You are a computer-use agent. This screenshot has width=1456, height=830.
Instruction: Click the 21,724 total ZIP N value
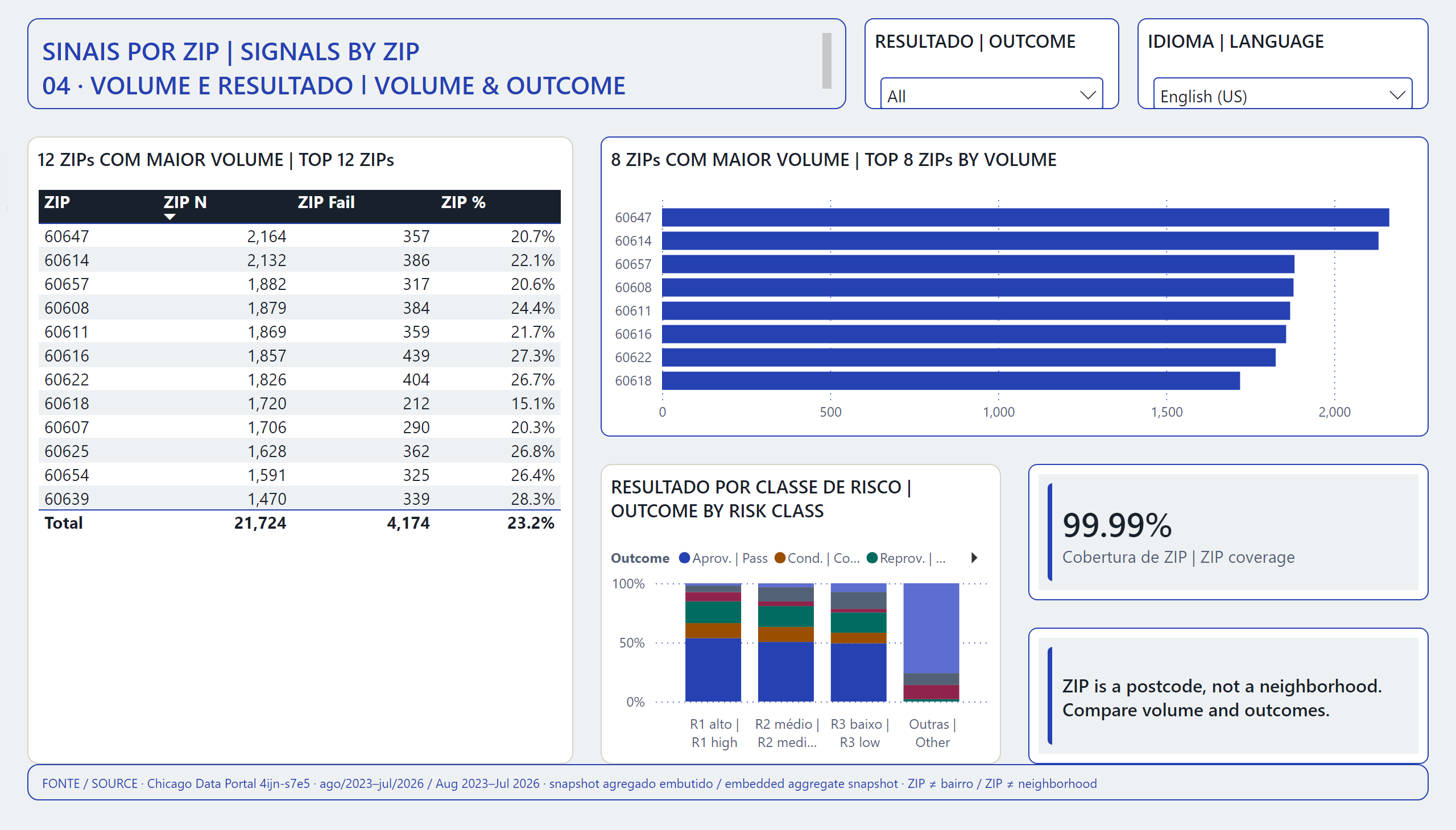click(260, 523)
